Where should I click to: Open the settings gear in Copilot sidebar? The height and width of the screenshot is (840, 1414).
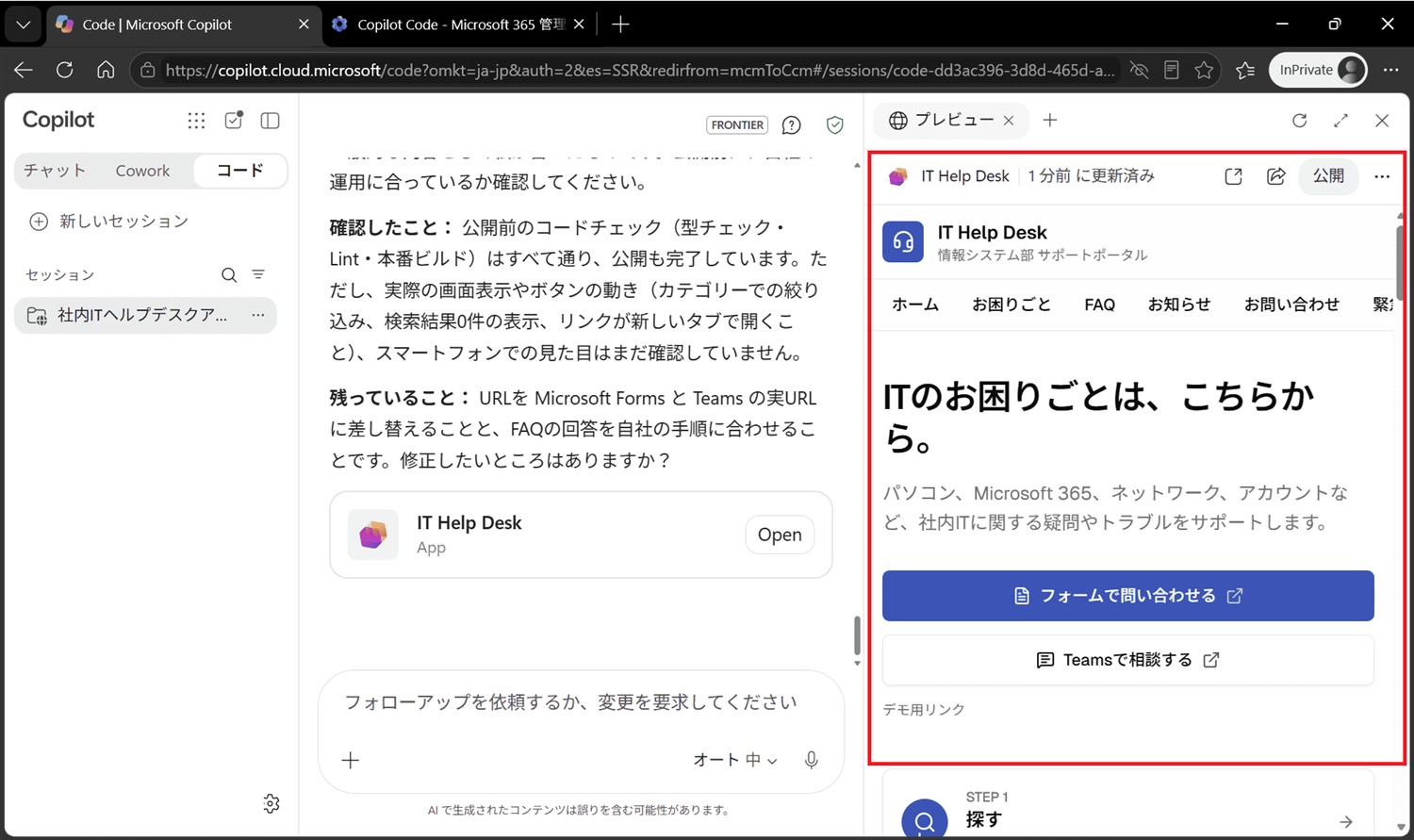pyautogui.click(x=271, y=803)
